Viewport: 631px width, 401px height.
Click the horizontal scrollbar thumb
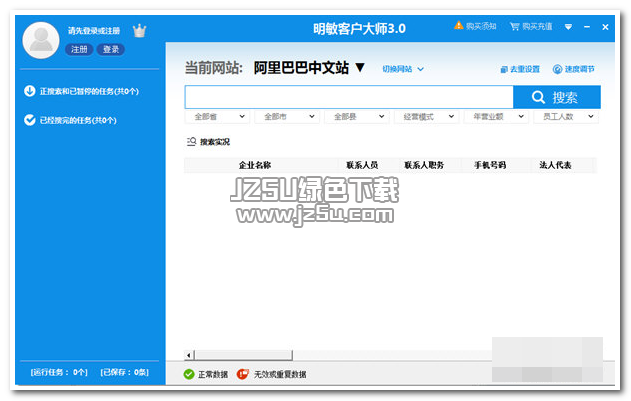[243, 355]
